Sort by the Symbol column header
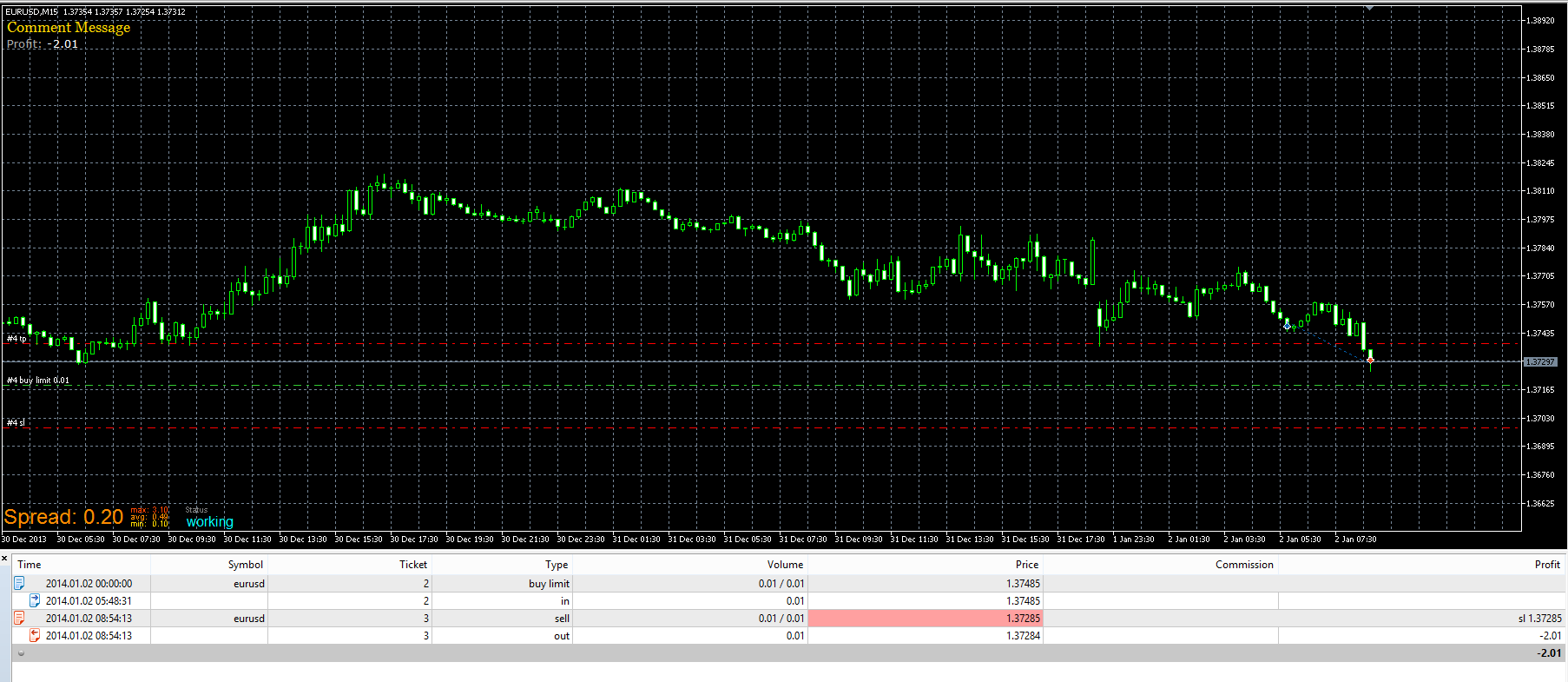The height and width of the screenshot is (682, 1568). point(246,565)
